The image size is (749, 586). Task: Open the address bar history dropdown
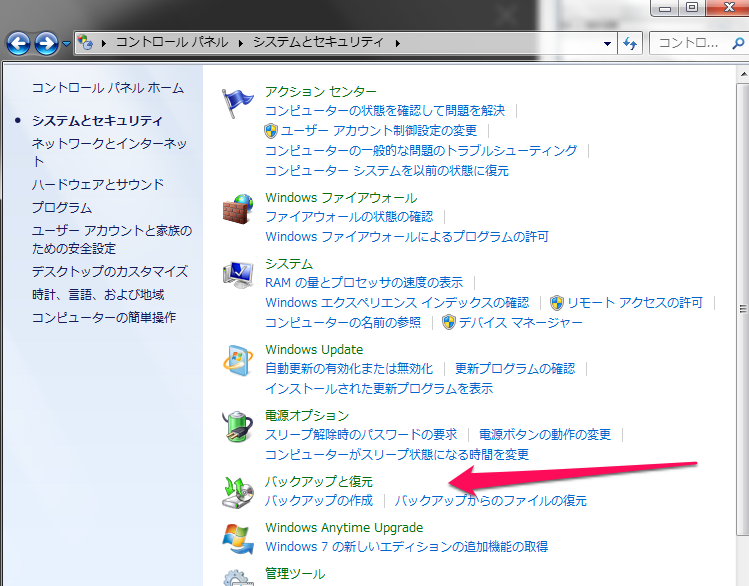607,43
